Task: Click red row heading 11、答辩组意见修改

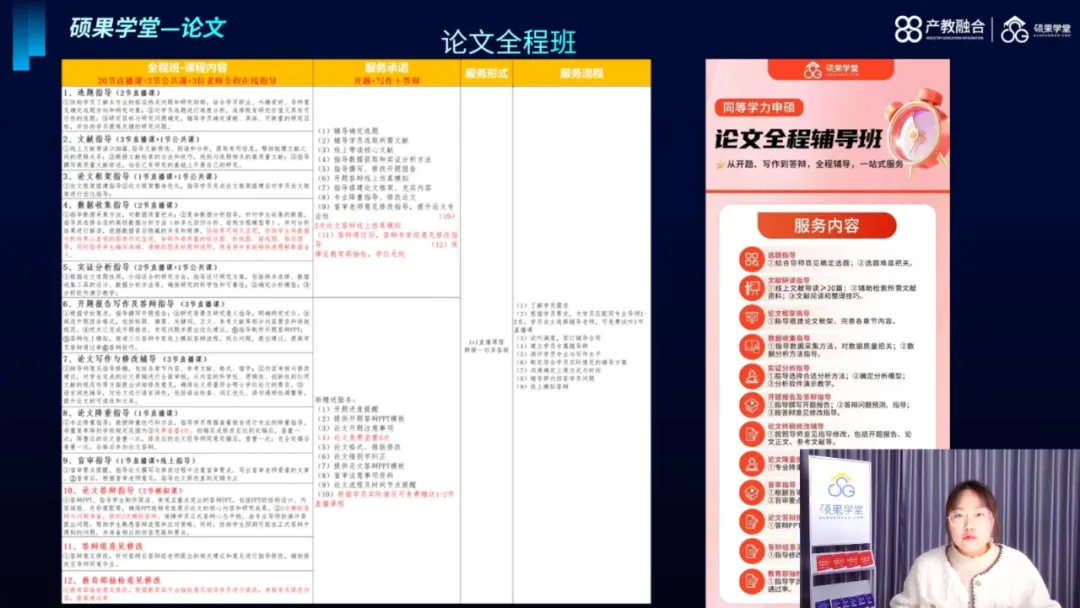Action: click(103, 546)
